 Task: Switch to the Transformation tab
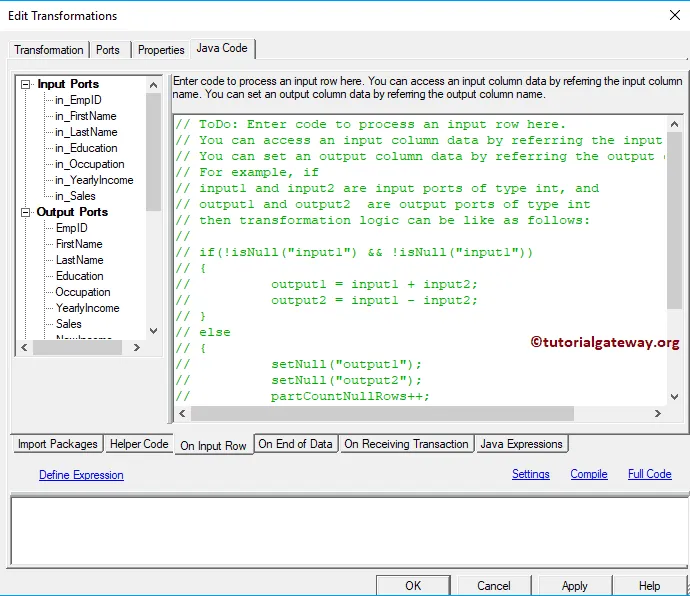[x=49, y=50]
